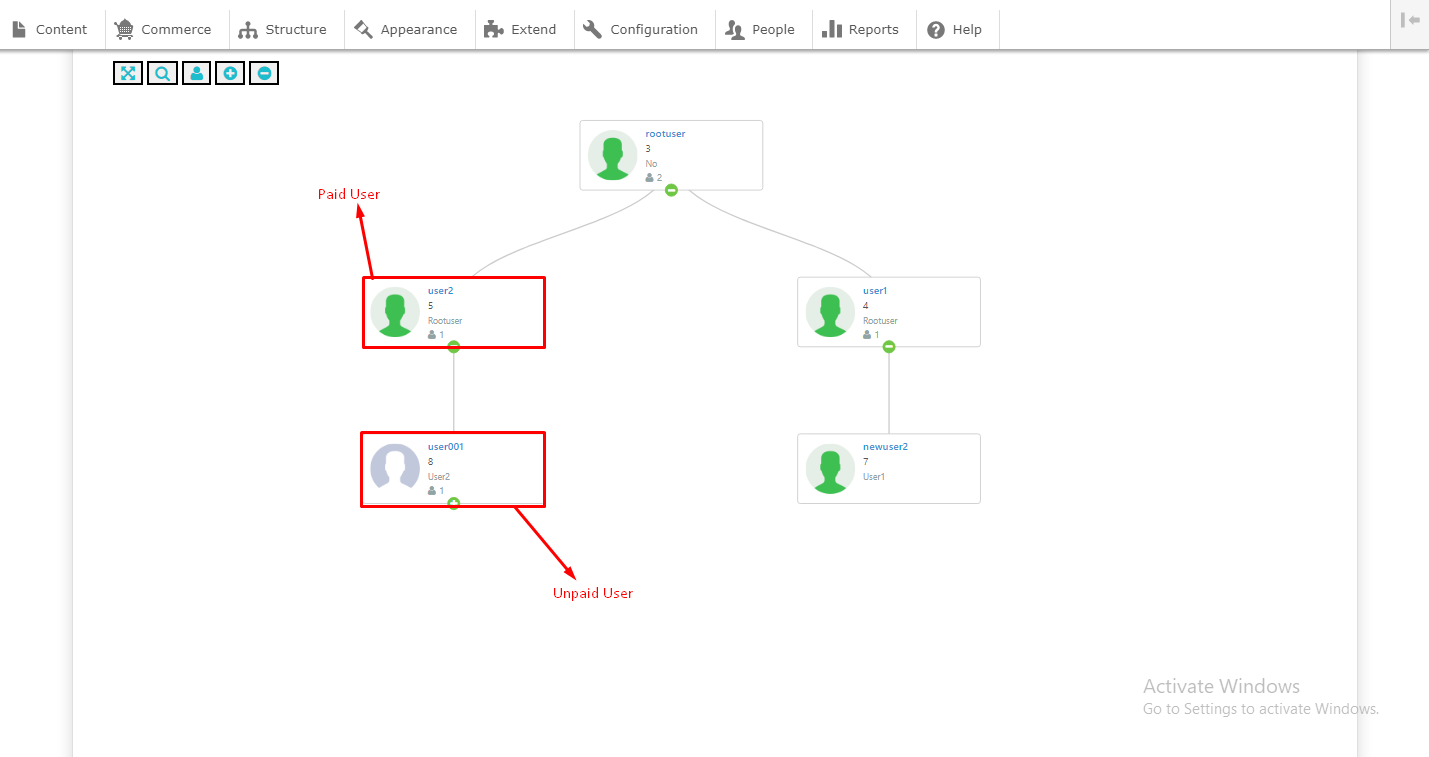Click the grey unpaid avatar of user001
This screenshot has height=757, width=1429.
pos(395,468)
